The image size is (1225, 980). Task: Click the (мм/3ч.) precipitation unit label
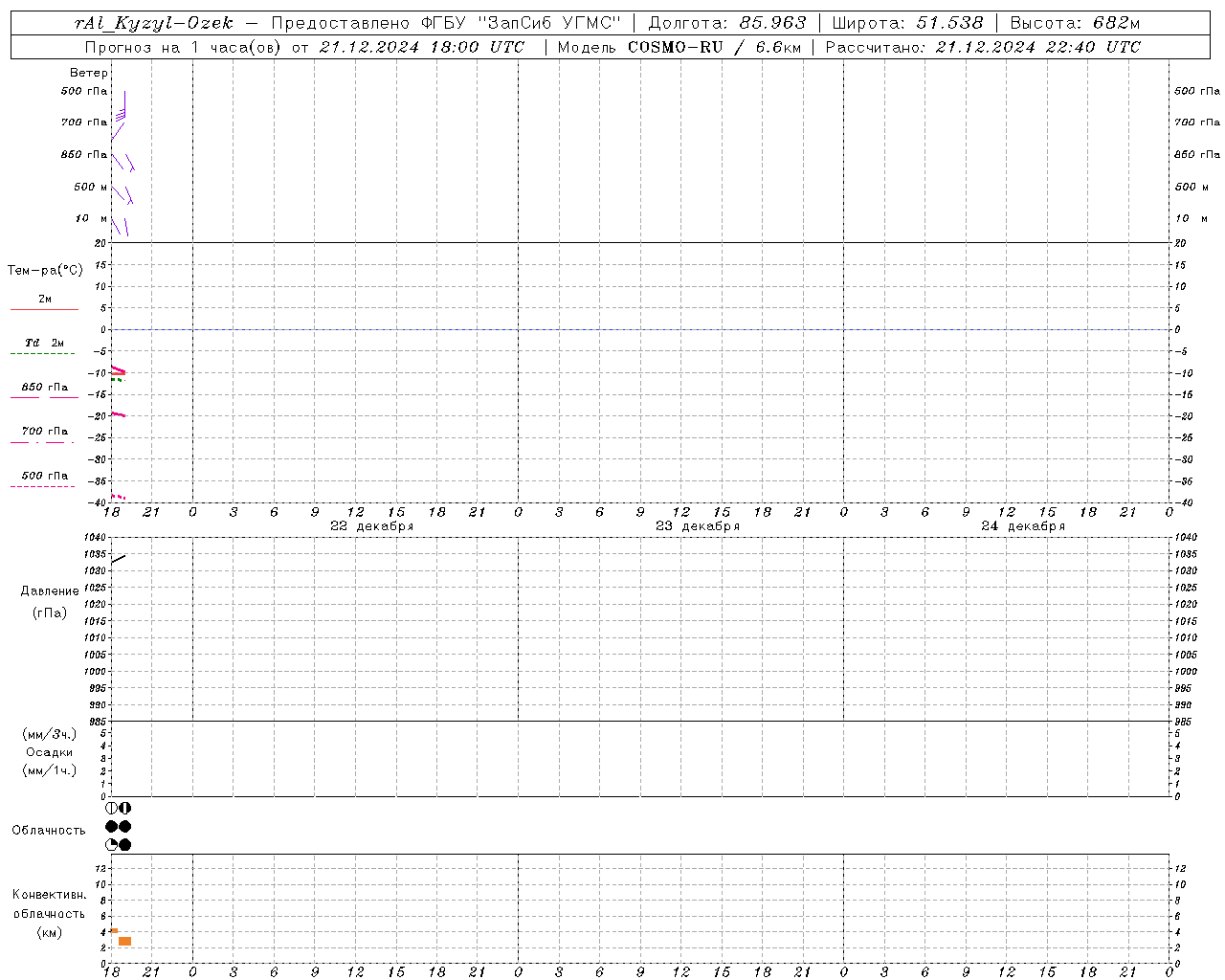click(50, 734)
